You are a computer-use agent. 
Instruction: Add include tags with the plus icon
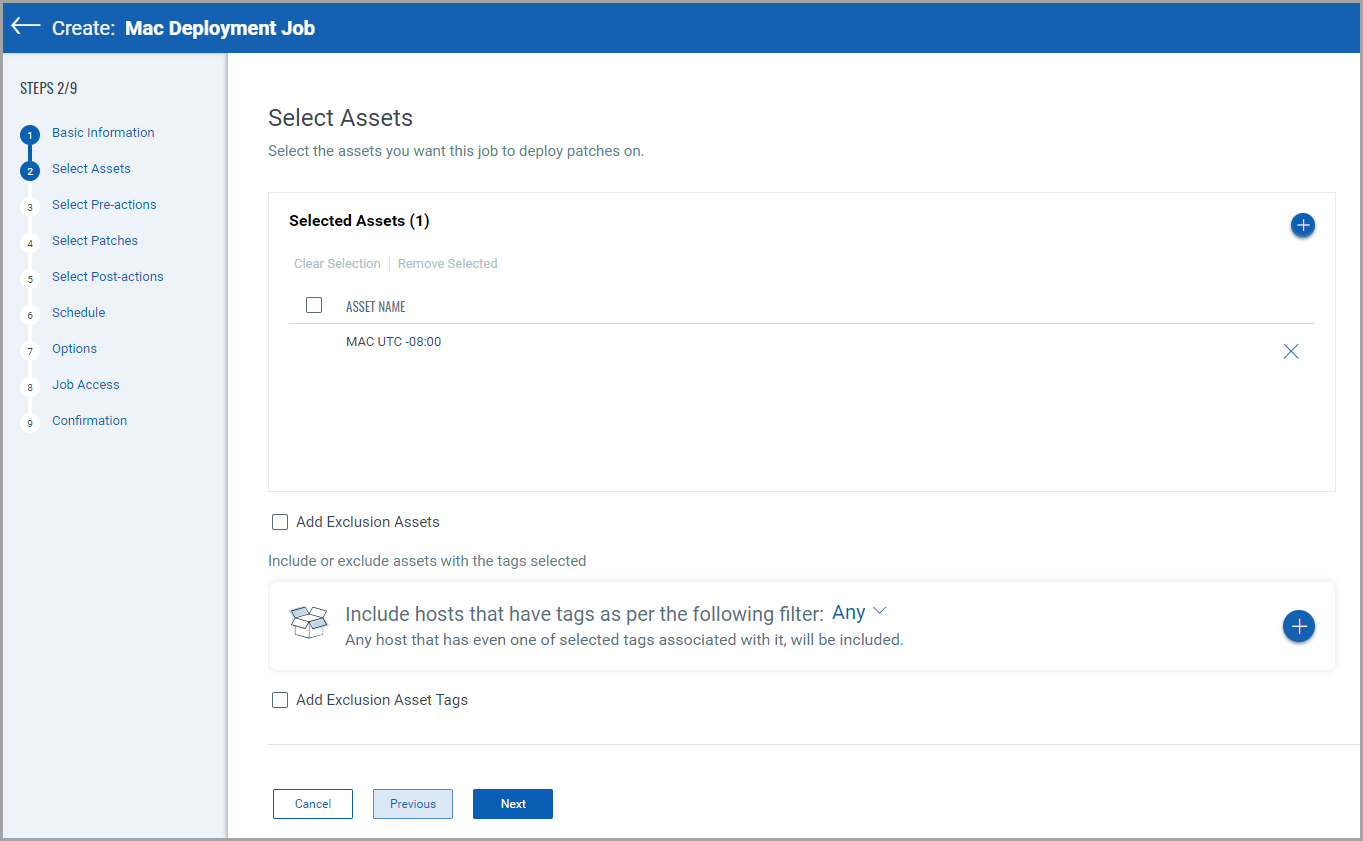(x=1299, y=626)
